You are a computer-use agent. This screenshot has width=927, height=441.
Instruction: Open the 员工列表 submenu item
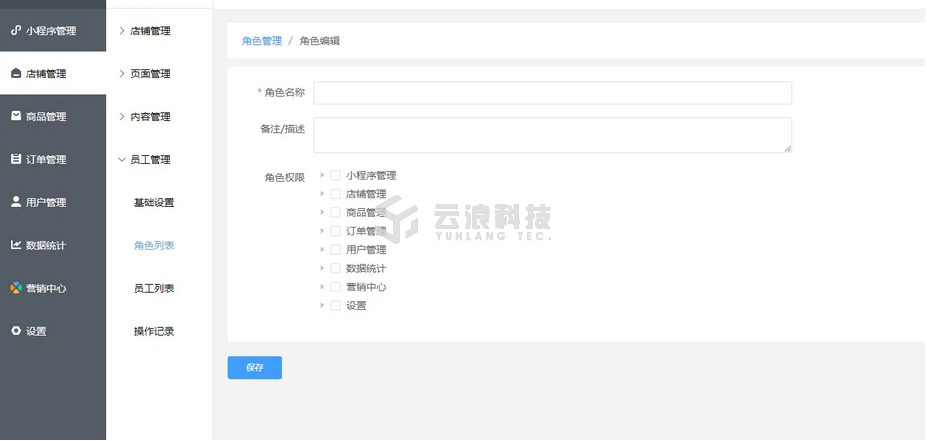[154, 289]
